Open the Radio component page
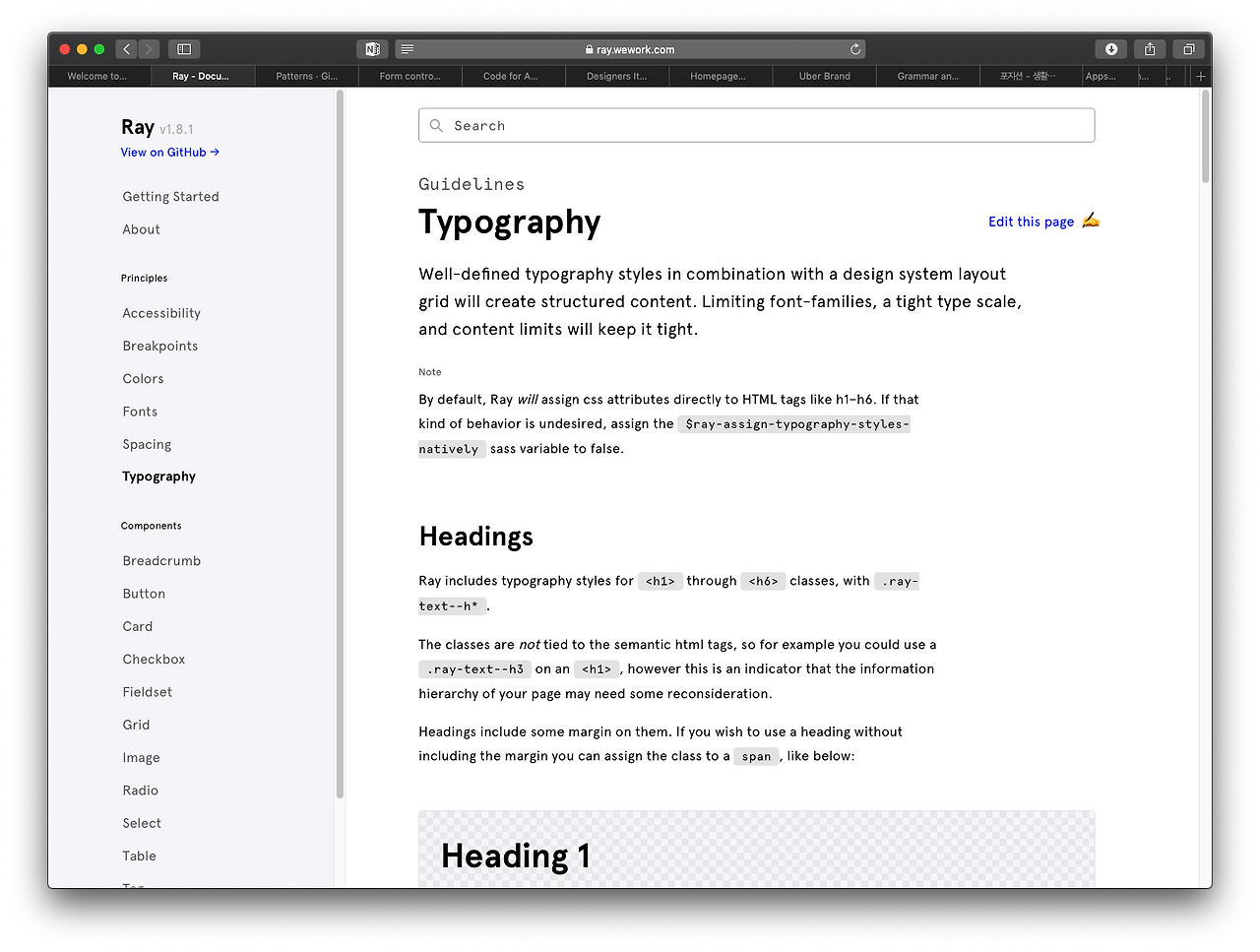Viewport: 1260px width, 952px height. coord(141,791)
